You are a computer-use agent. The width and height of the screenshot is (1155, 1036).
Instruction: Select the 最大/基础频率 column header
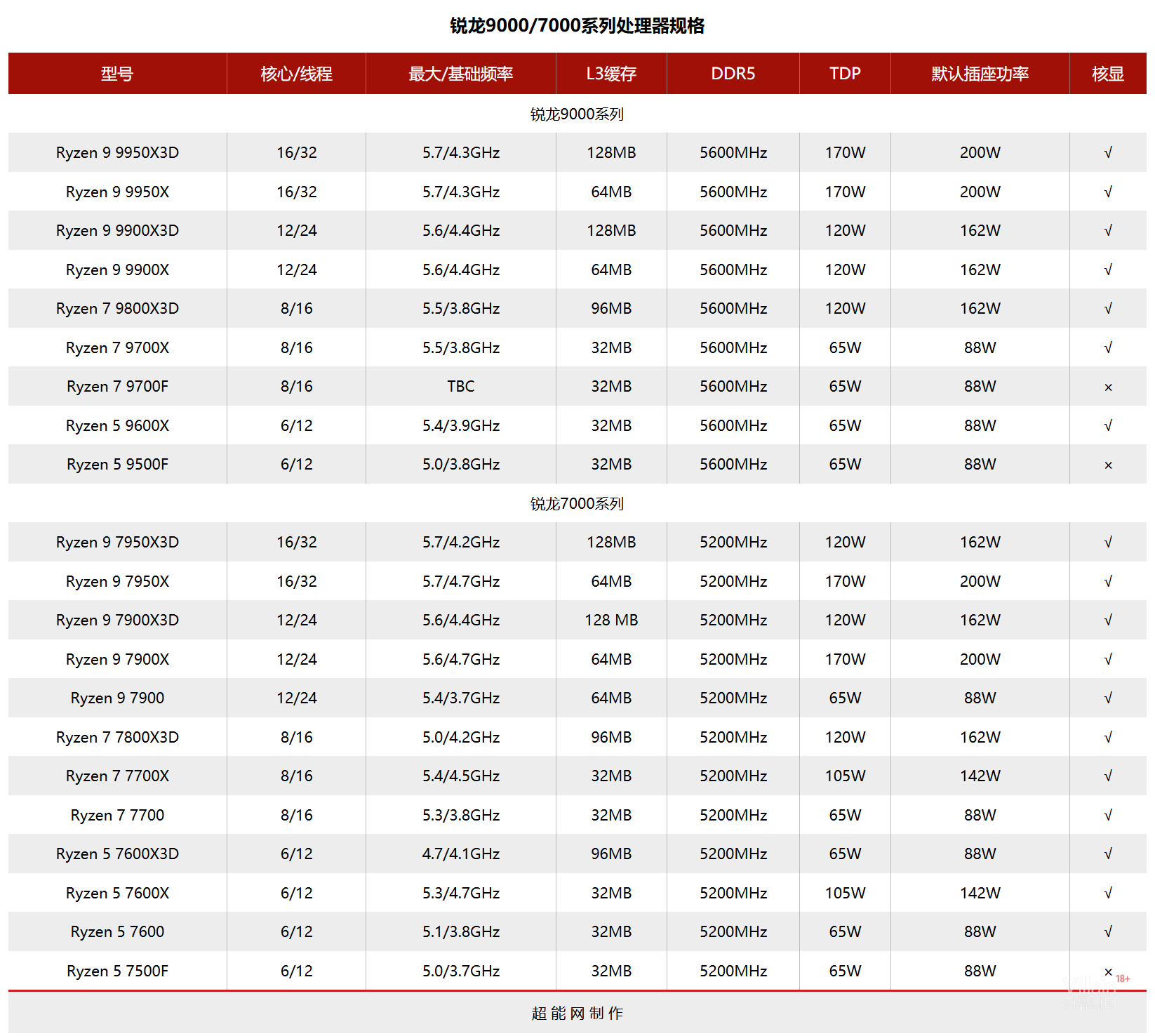coord(460,74)
